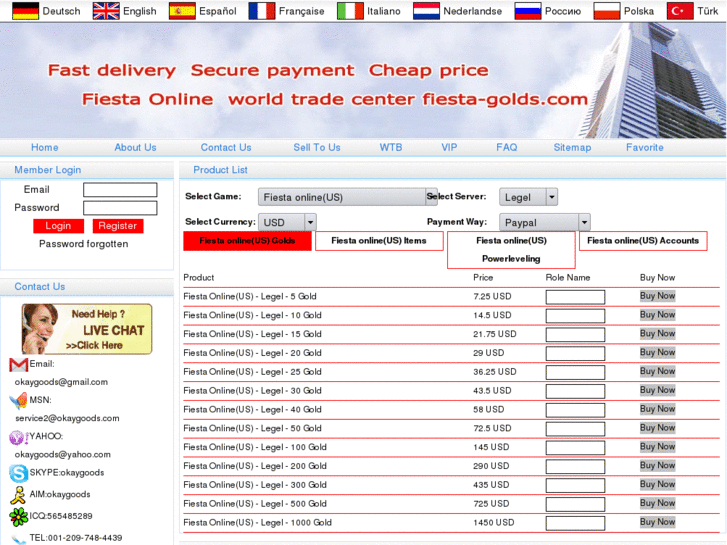Click the Italian flag icon
727x545 pixels.
point(350,11)
